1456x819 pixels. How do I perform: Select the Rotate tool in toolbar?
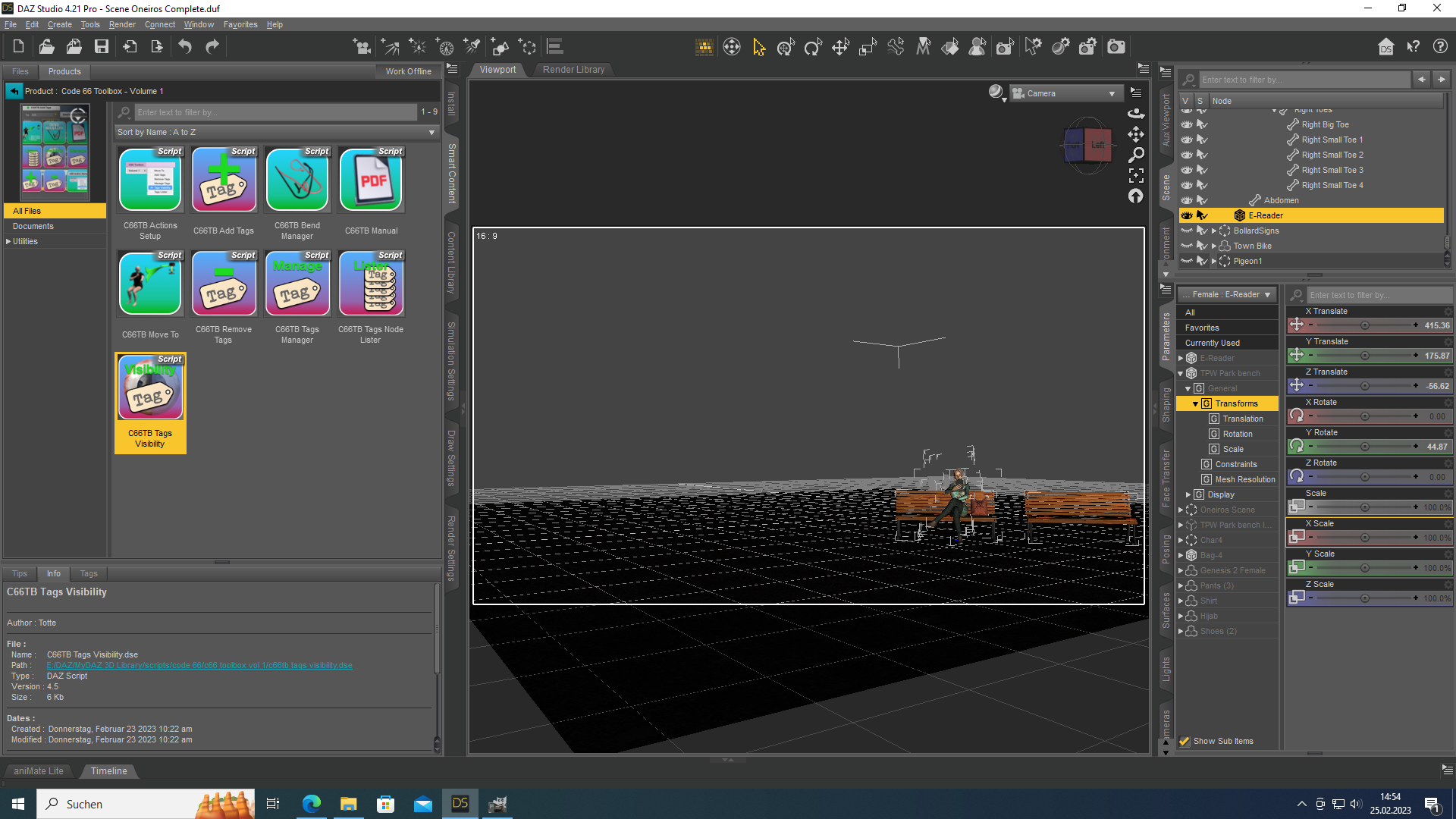813,48
